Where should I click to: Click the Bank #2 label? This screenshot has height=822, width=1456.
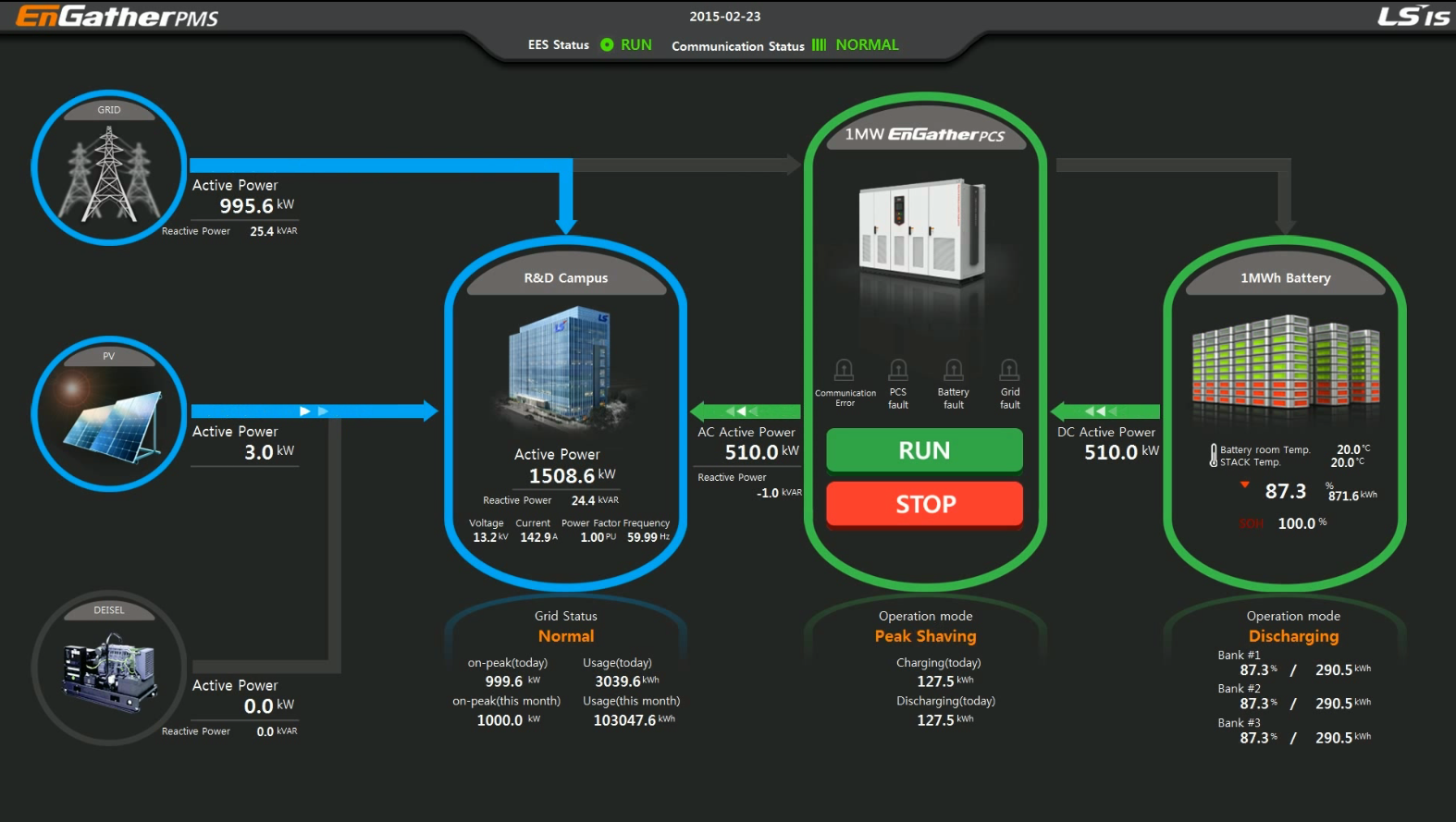[1239, 689]
